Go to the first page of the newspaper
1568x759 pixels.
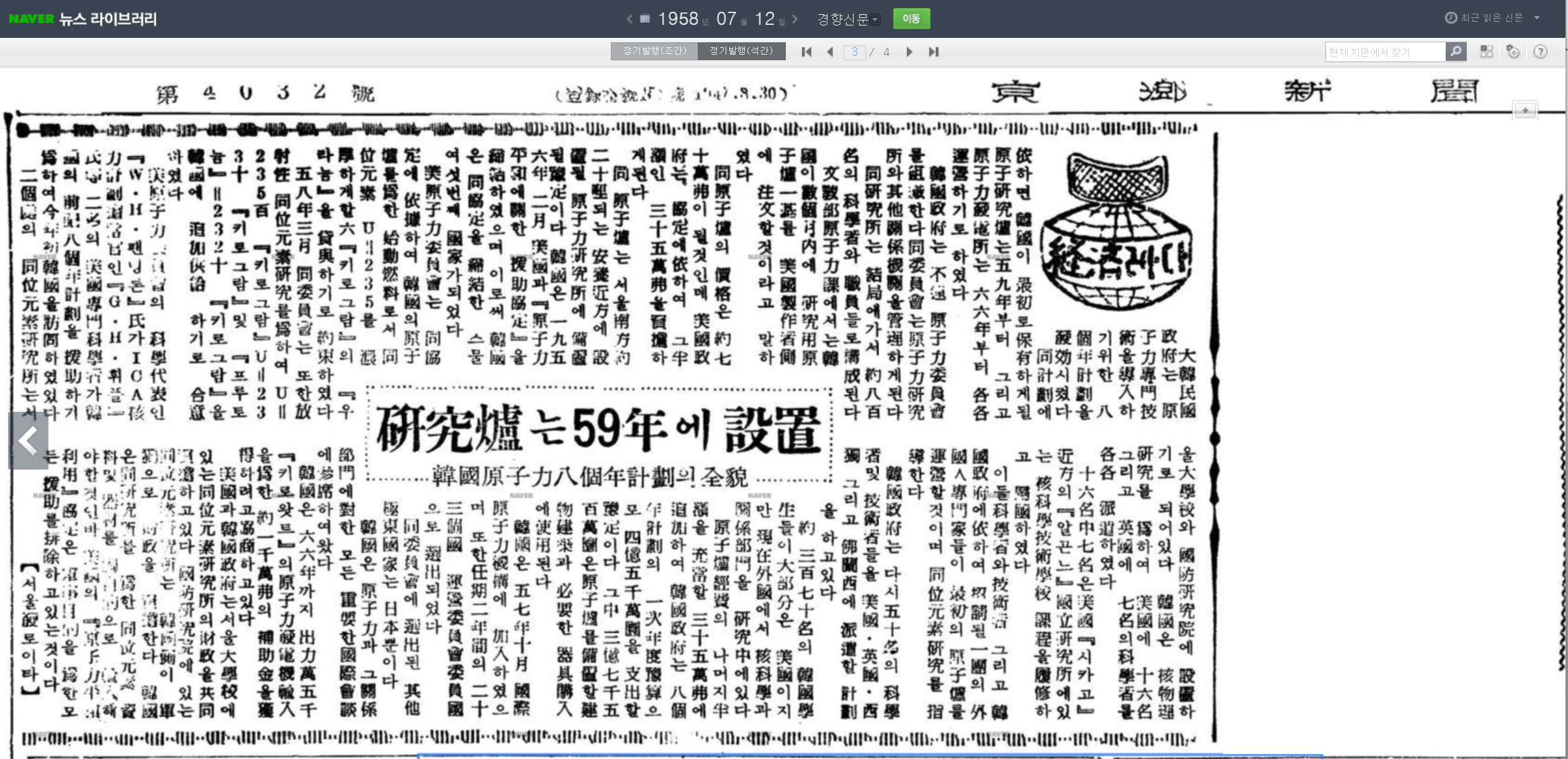806,52
